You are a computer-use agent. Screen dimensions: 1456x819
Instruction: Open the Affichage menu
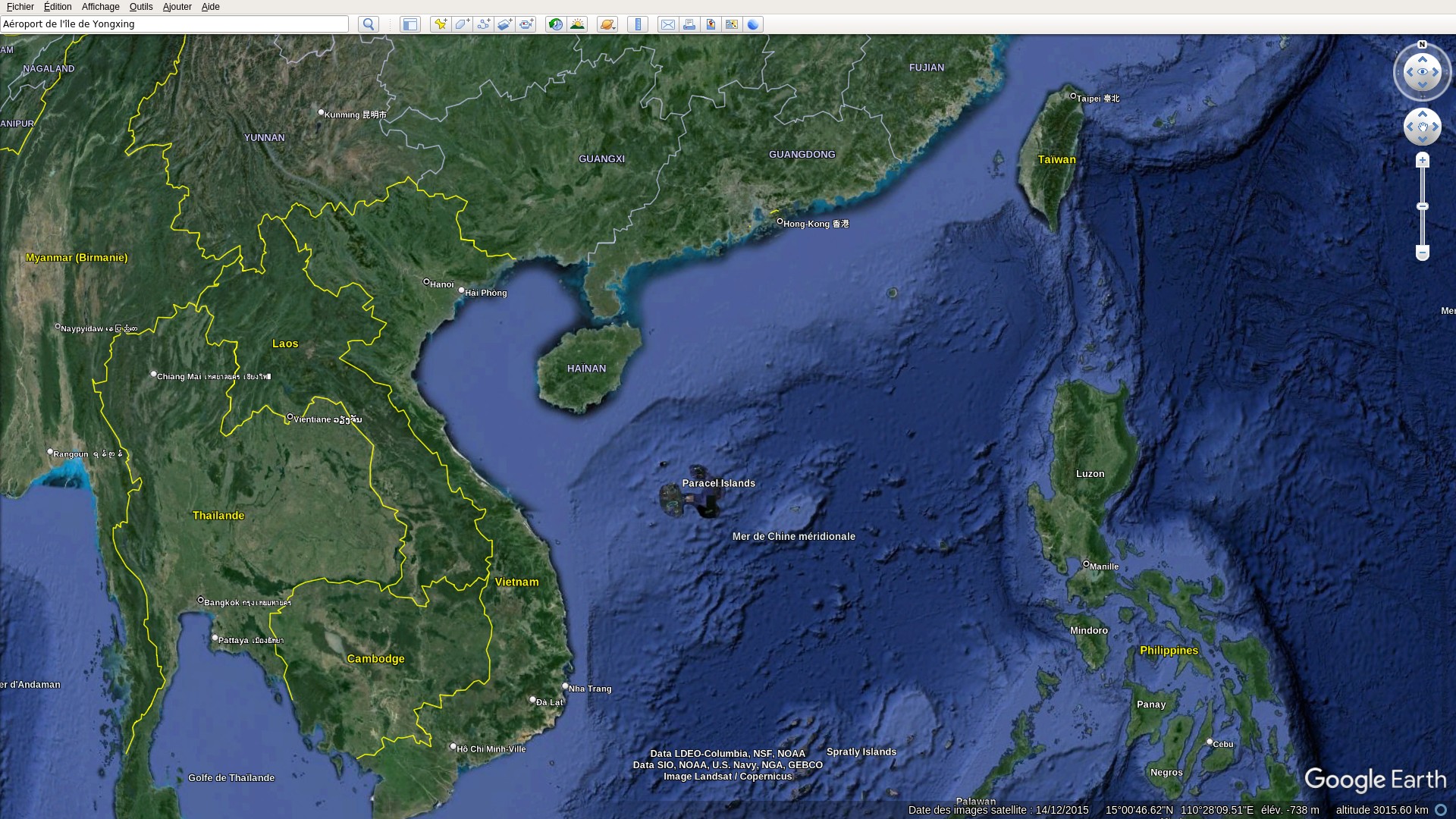tap(100, 7)
